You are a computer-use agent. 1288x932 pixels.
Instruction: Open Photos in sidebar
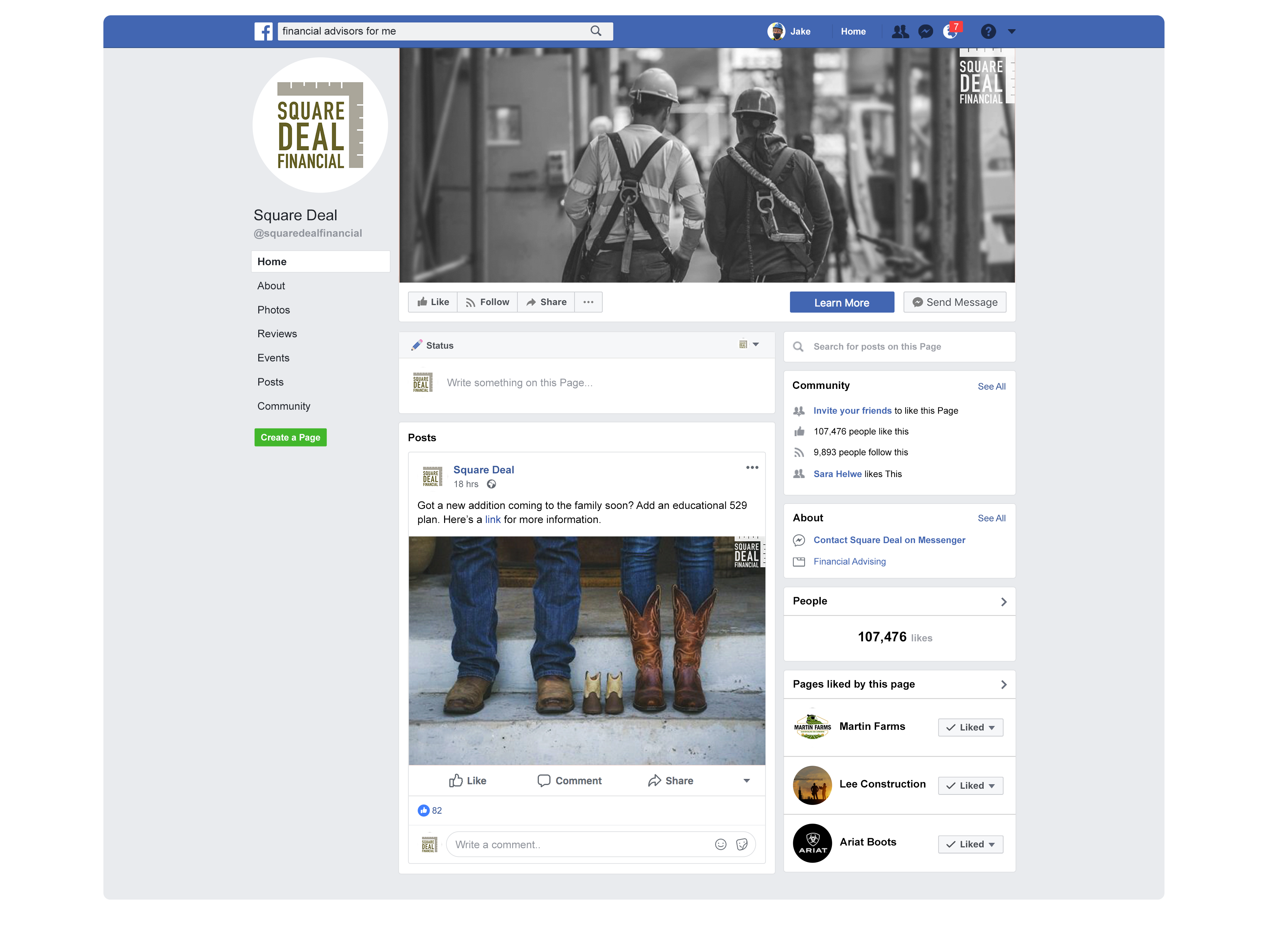tap(273, 310)
